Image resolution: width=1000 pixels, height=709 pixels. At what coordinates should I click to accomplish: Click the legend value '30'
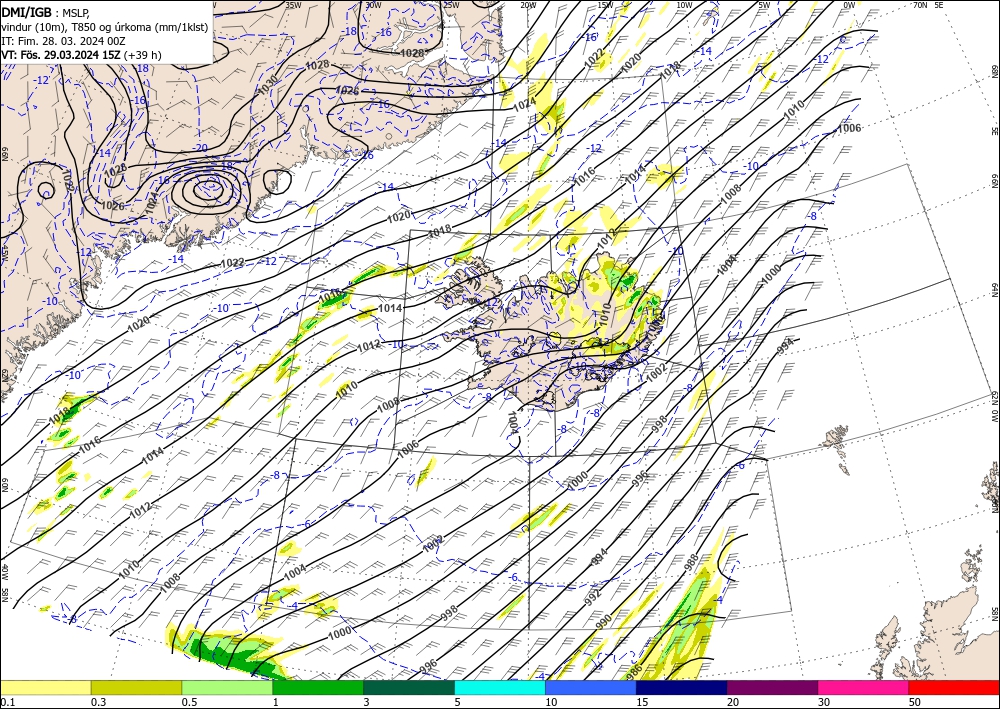click(824, 702)
